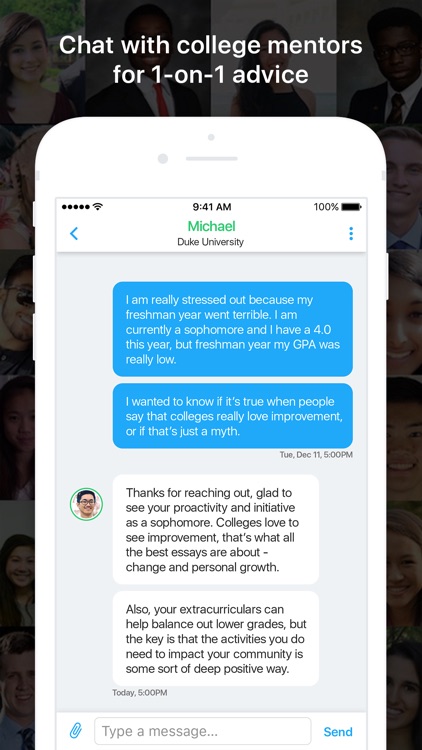Viewport: 422px width, 750px height.
Task: Open Michael's name in the header
Action: pos(211,226)
